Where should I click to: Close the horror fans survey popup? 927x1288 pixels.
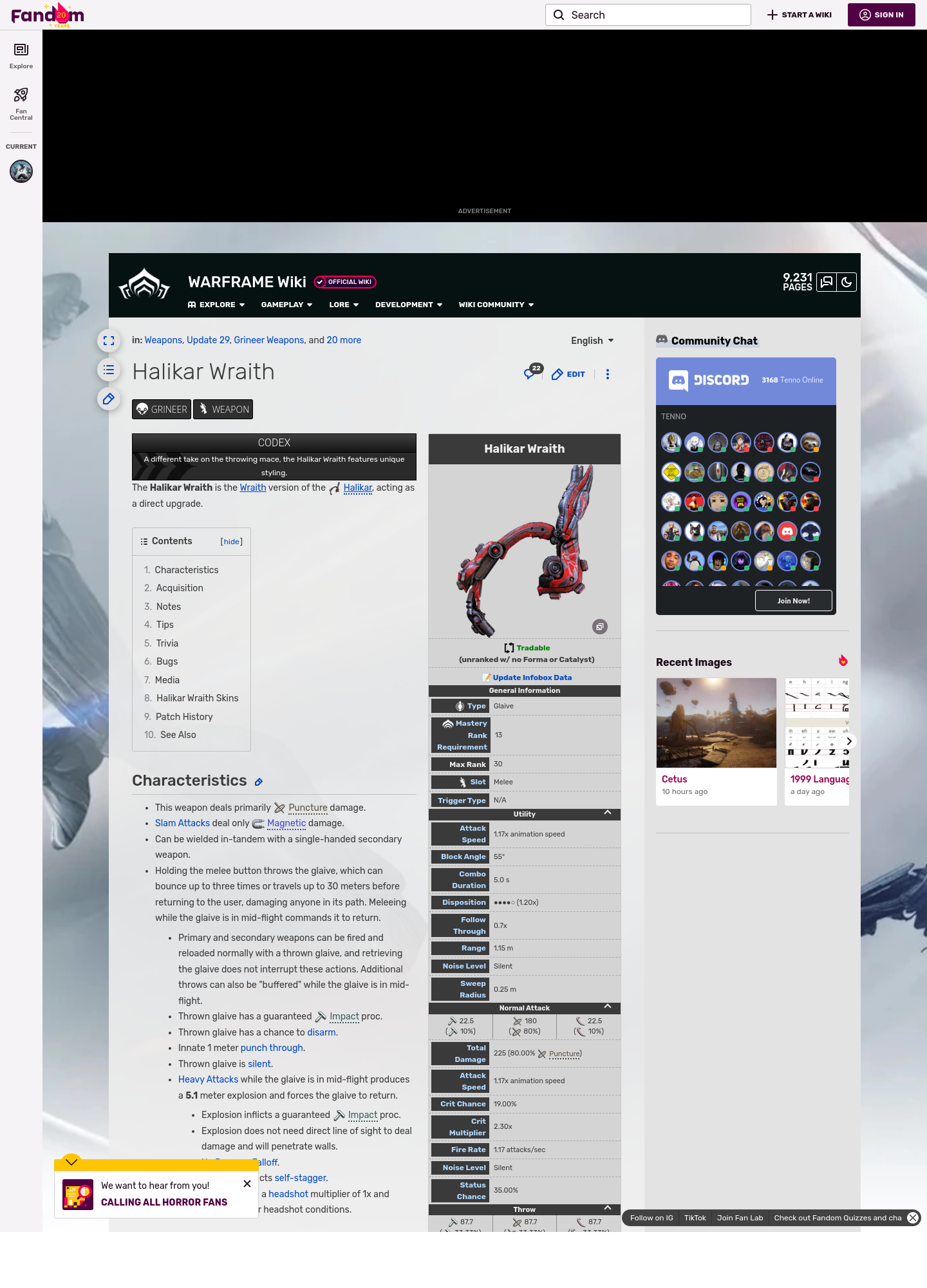247,1184
